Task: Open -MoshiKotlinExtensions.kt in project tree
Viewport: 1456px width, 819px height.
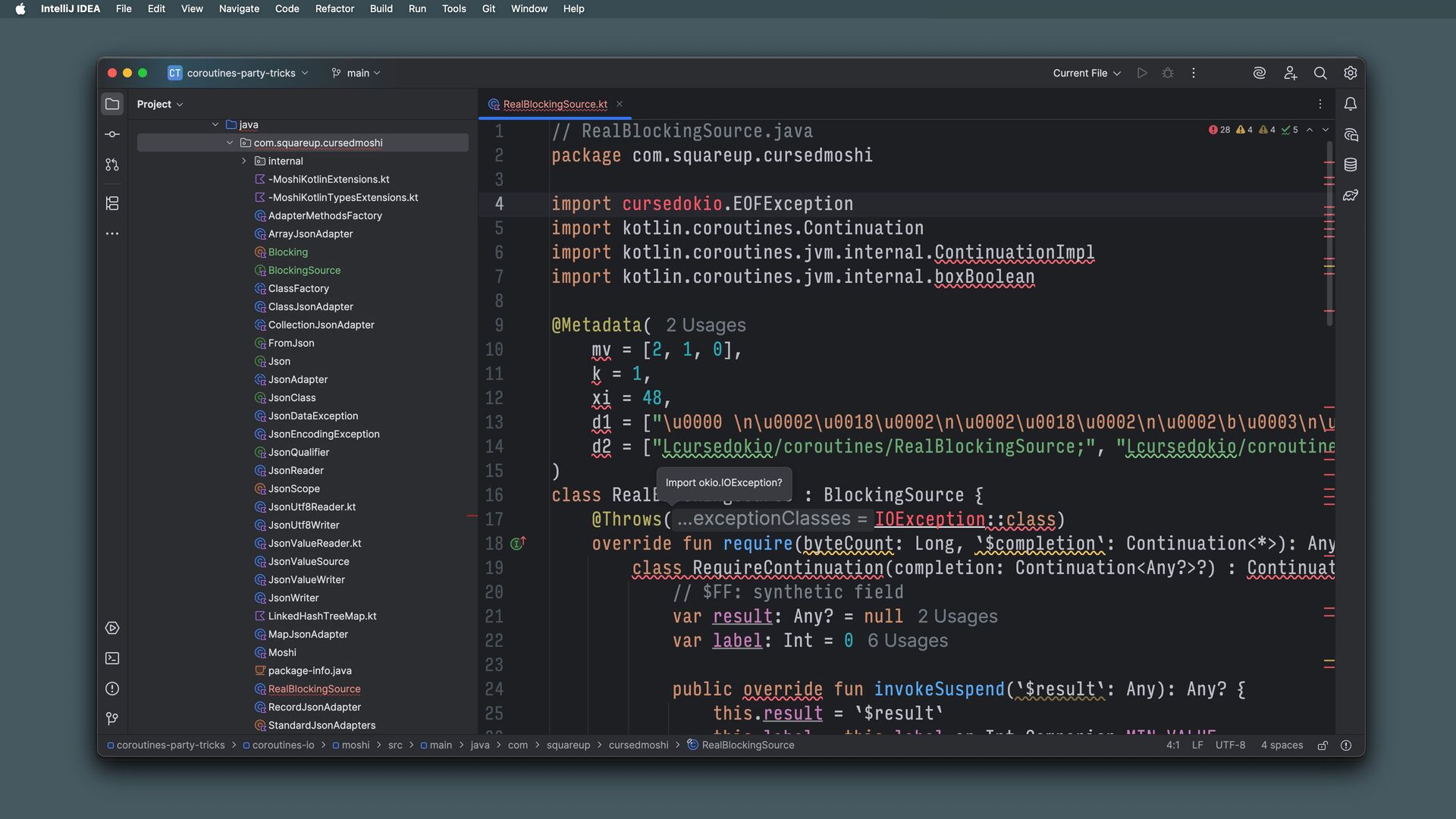Action: click(x=328, y=179)
